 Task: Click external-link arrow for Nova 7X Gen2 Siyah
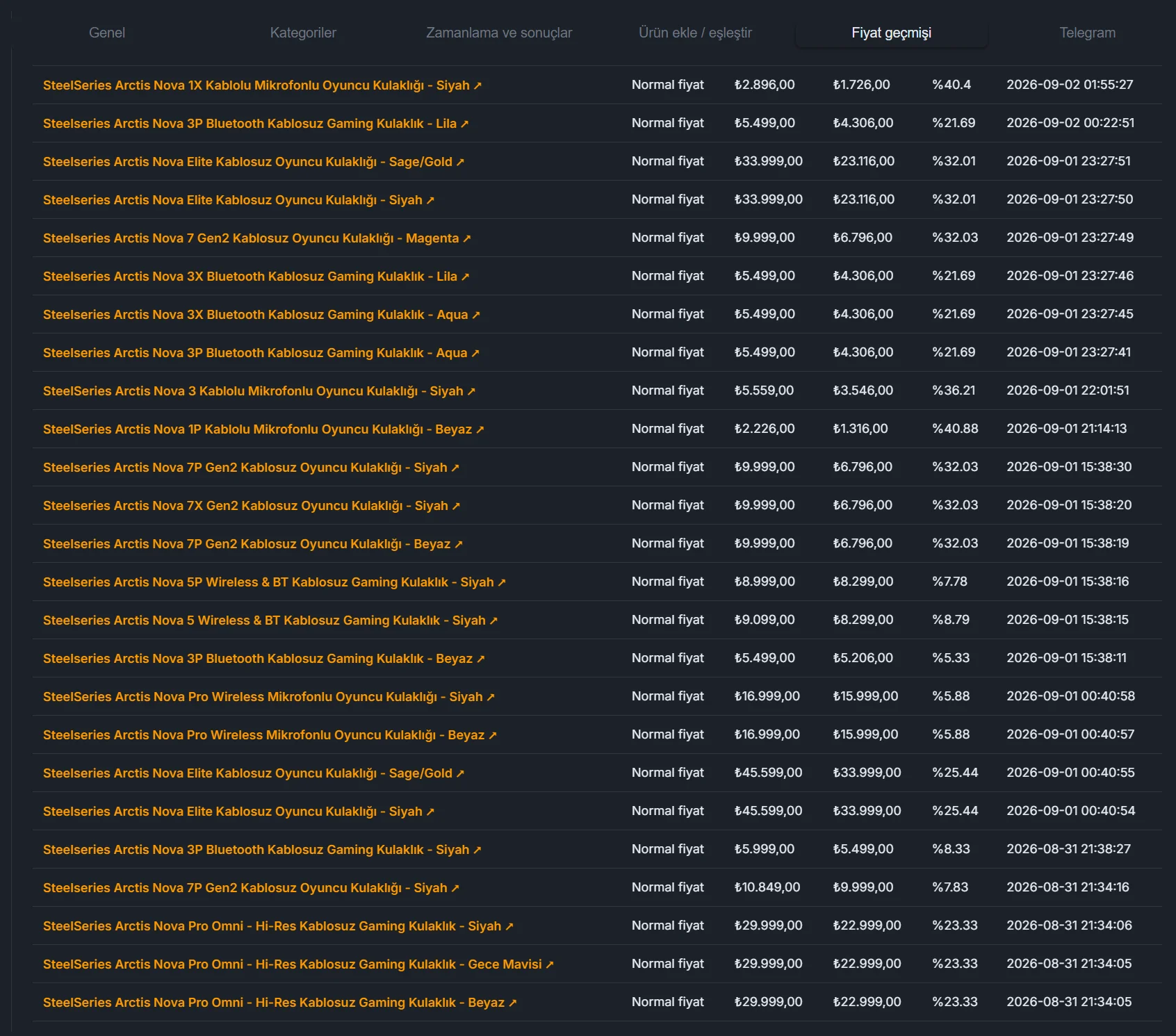tap(456, 506)
